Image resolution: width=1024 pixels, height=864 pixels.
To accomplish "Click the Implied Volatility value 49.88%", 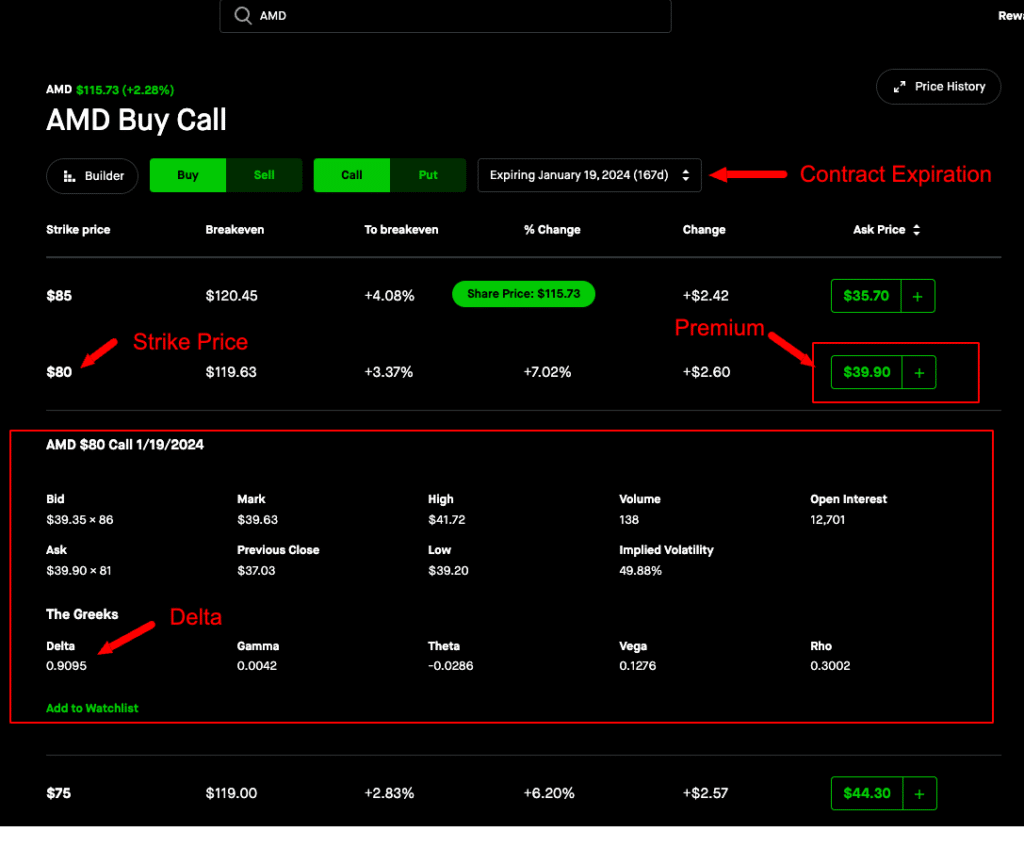I will [640, 571].
